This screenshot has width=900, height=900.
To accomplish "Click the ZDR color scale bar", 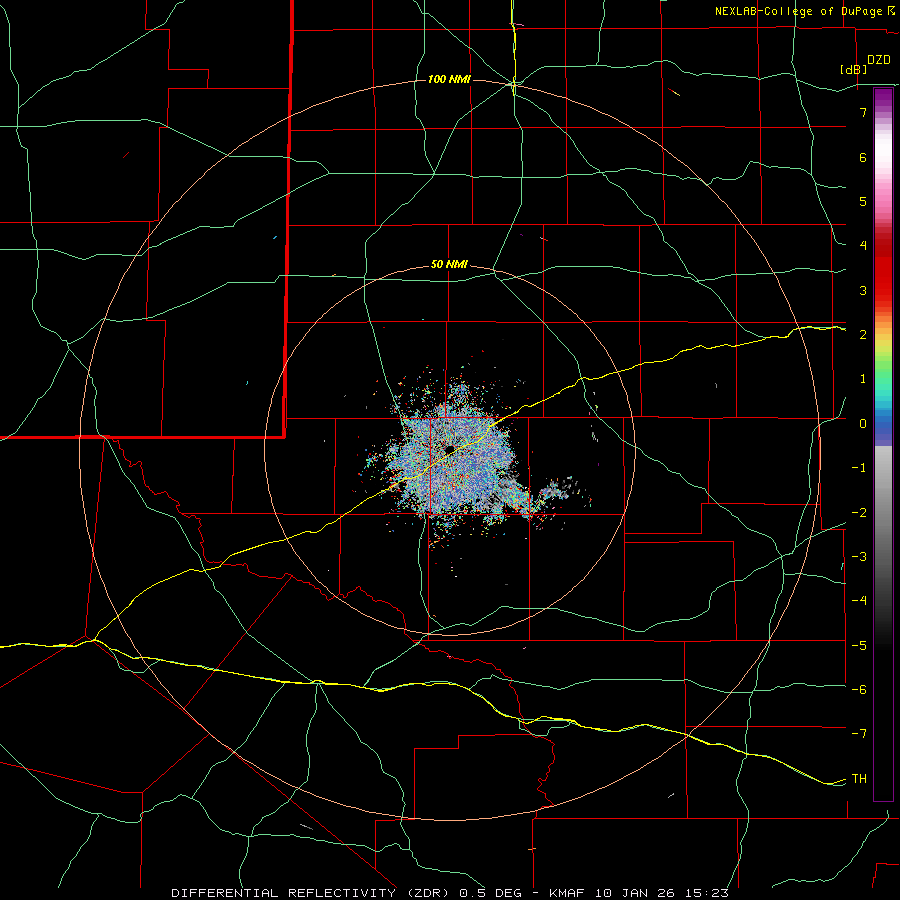I will click(x=883, y=444).
